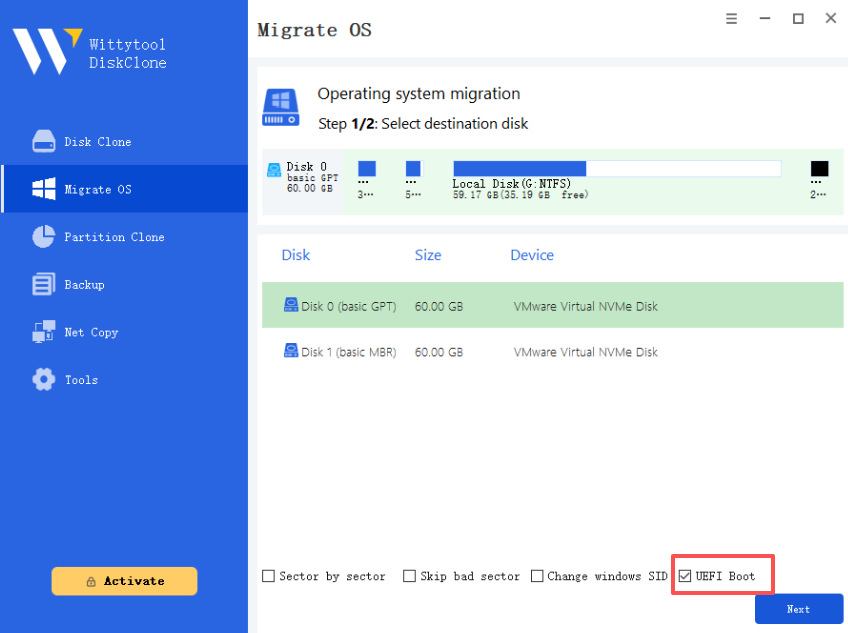
Task: Click the Backup sidebar icon
Action: (43, 285)
